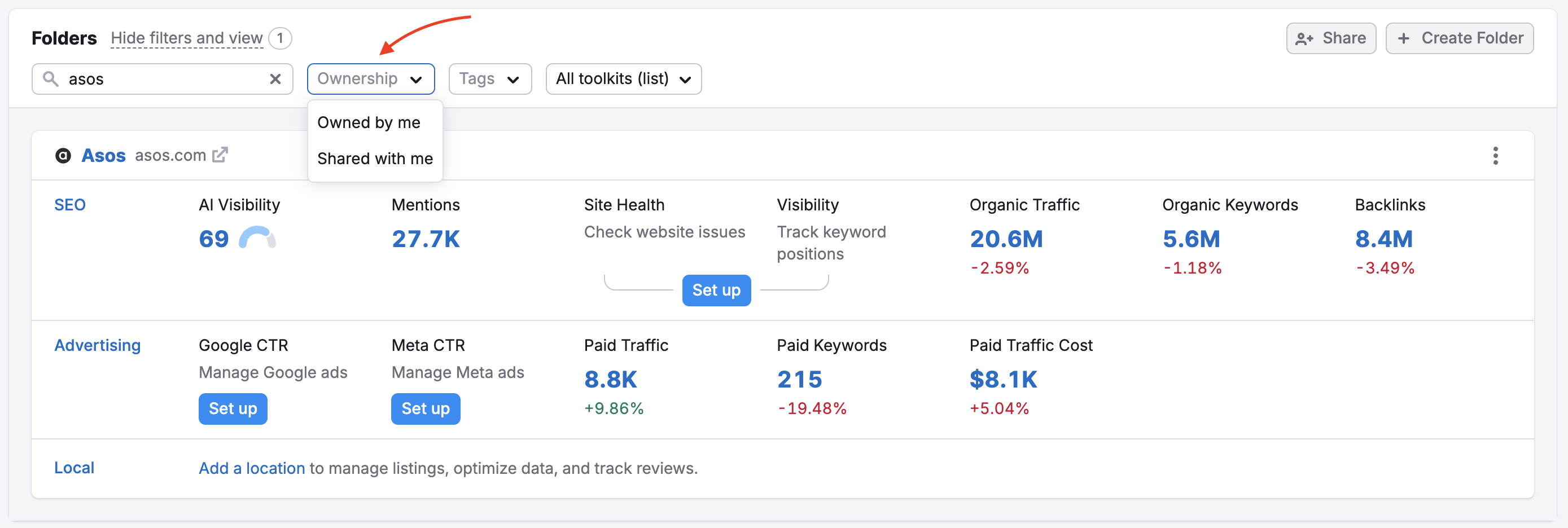Click the AI Visibility gauge icon
Screen dimensions: 1568x528
(257, 238)
